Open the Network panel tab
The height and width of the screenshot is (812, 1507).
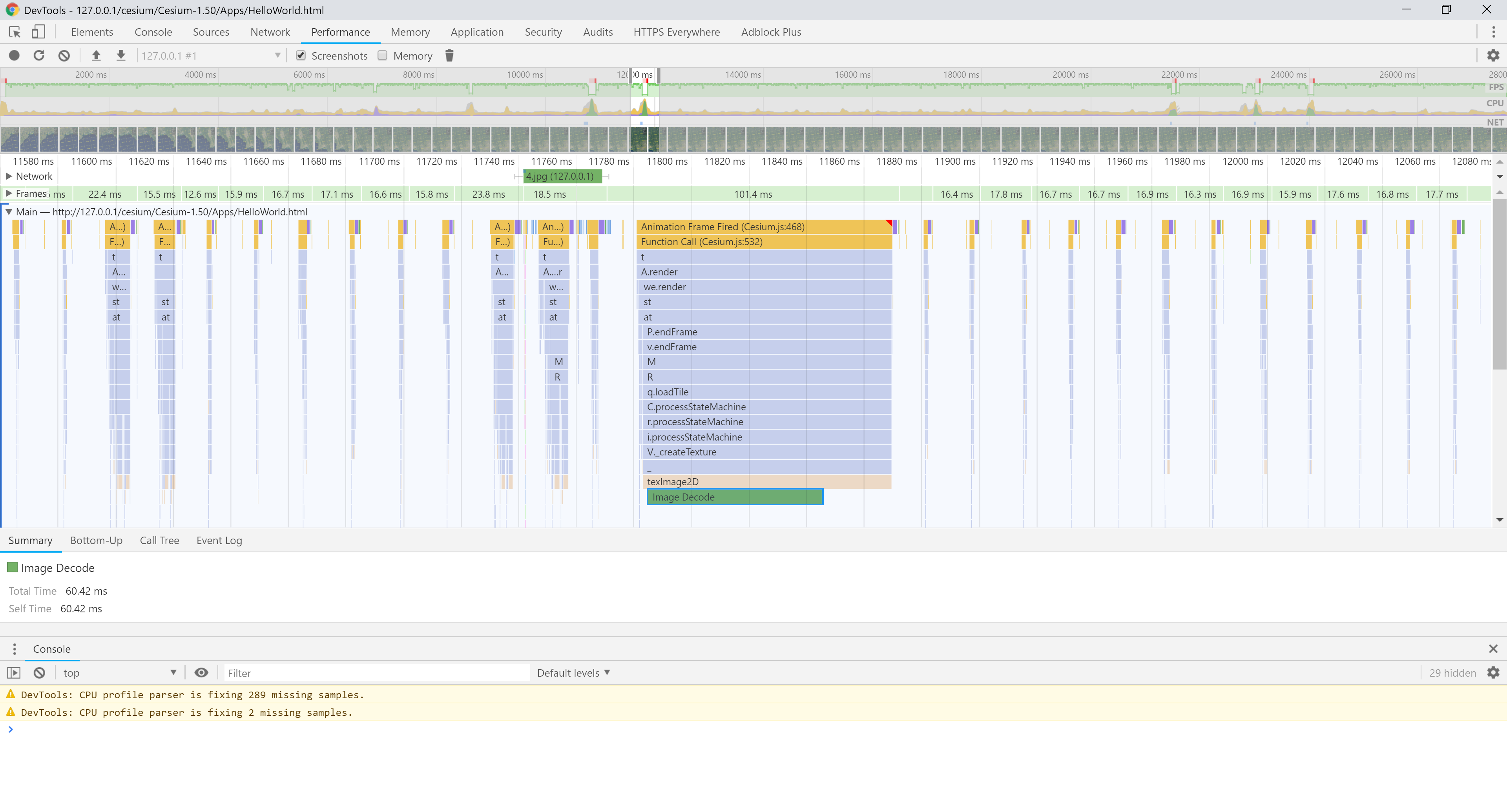coord(270,32)
